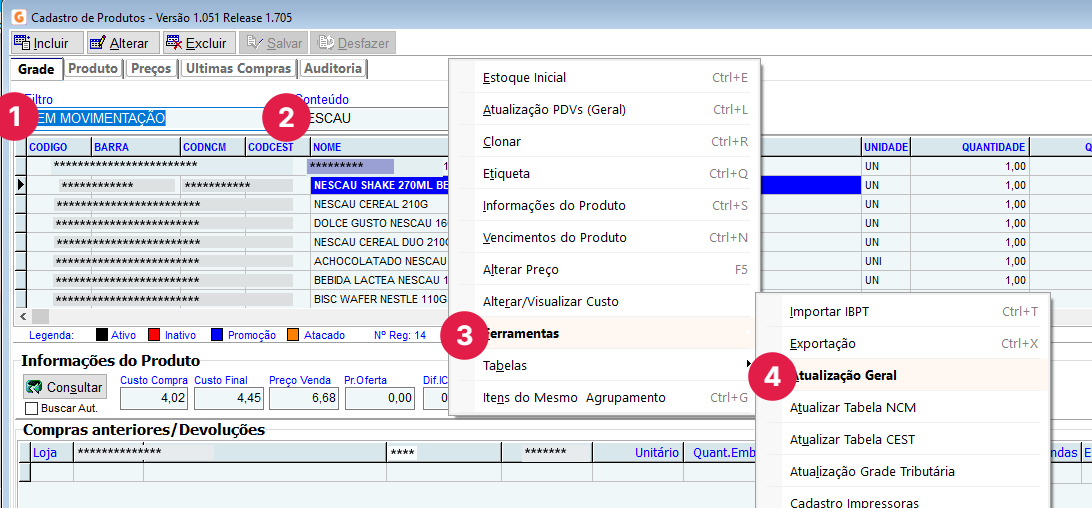Screen dimensions: 1092x508
Task: Select Itens do Mesmo Agrupamento entry
Action: (604, 398)
